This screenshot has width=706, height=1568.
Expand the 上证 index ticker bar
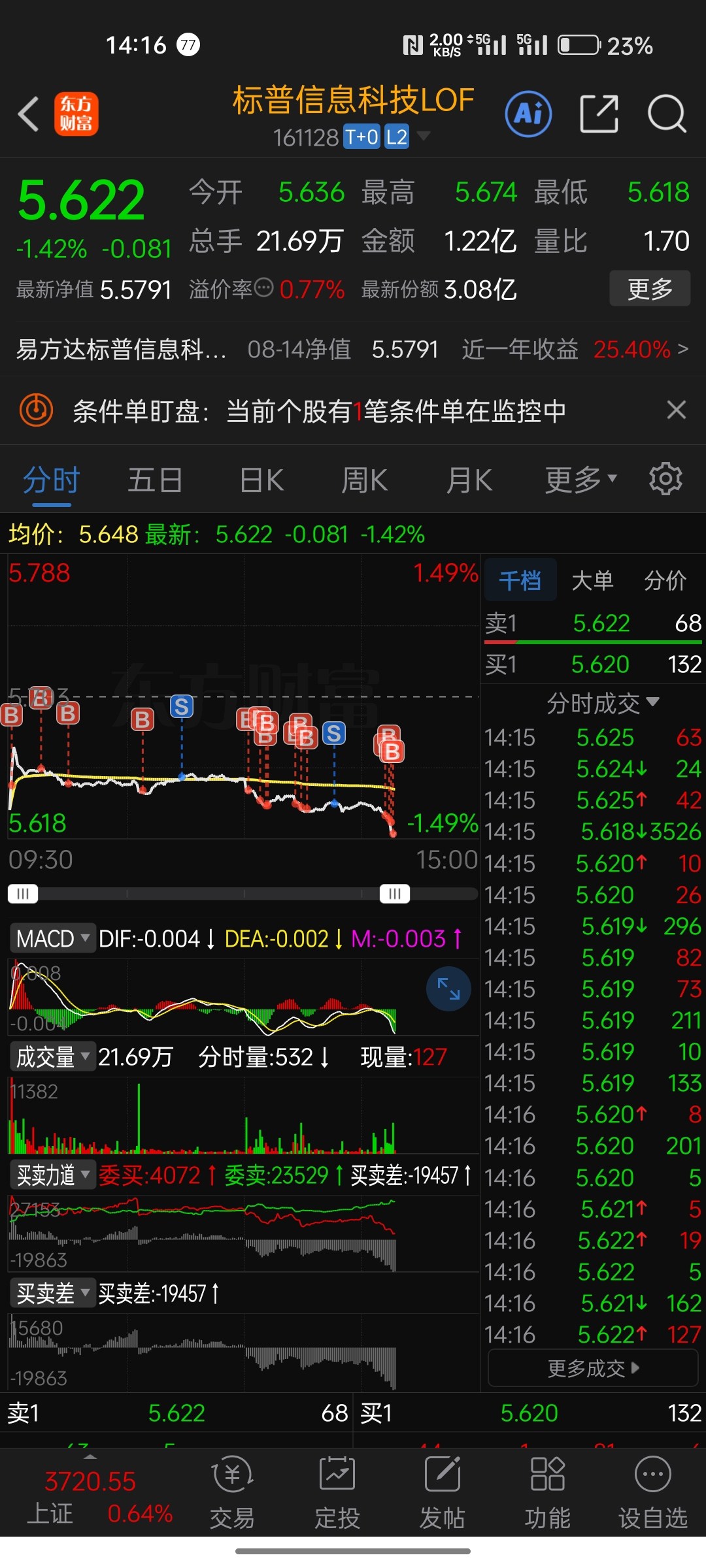90,1457
